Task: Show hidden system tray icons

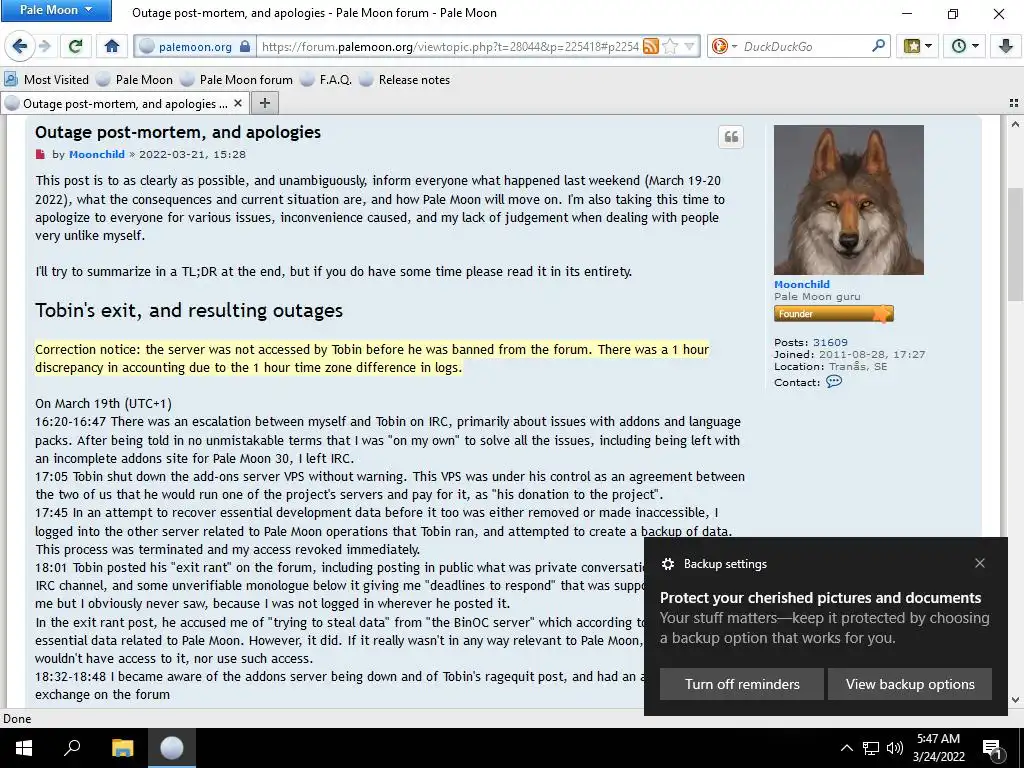Action: click(x=846, y=748)
